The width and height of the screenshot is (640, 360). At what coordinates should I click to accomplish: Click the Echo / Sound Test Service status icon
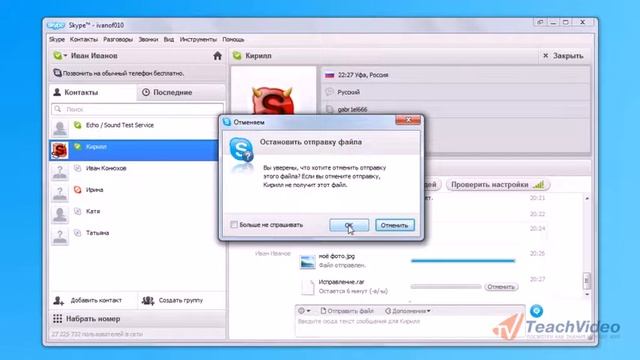[x=77, y=125]
